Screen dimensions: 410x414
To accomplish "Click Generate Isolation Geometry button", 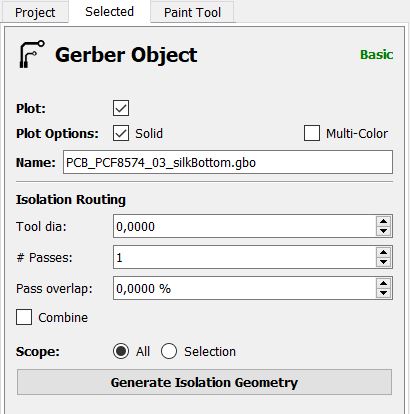I will [204, 382].
